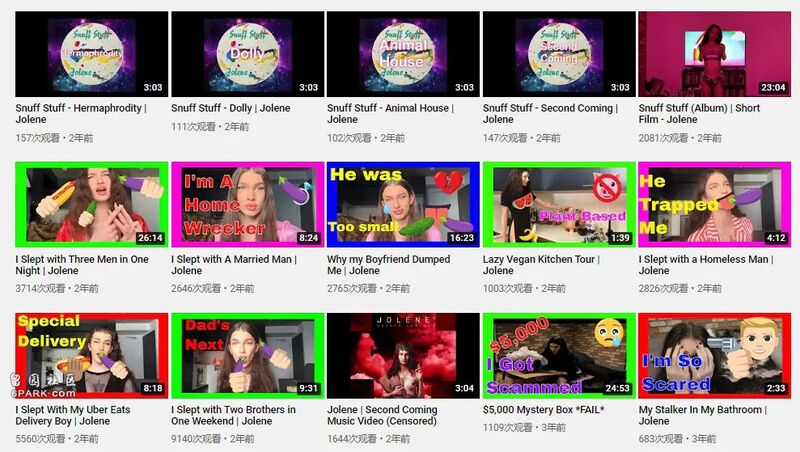Click title link $5,000 Mystery Box *FAIL*
800x452 pixels.
[543, 410]
